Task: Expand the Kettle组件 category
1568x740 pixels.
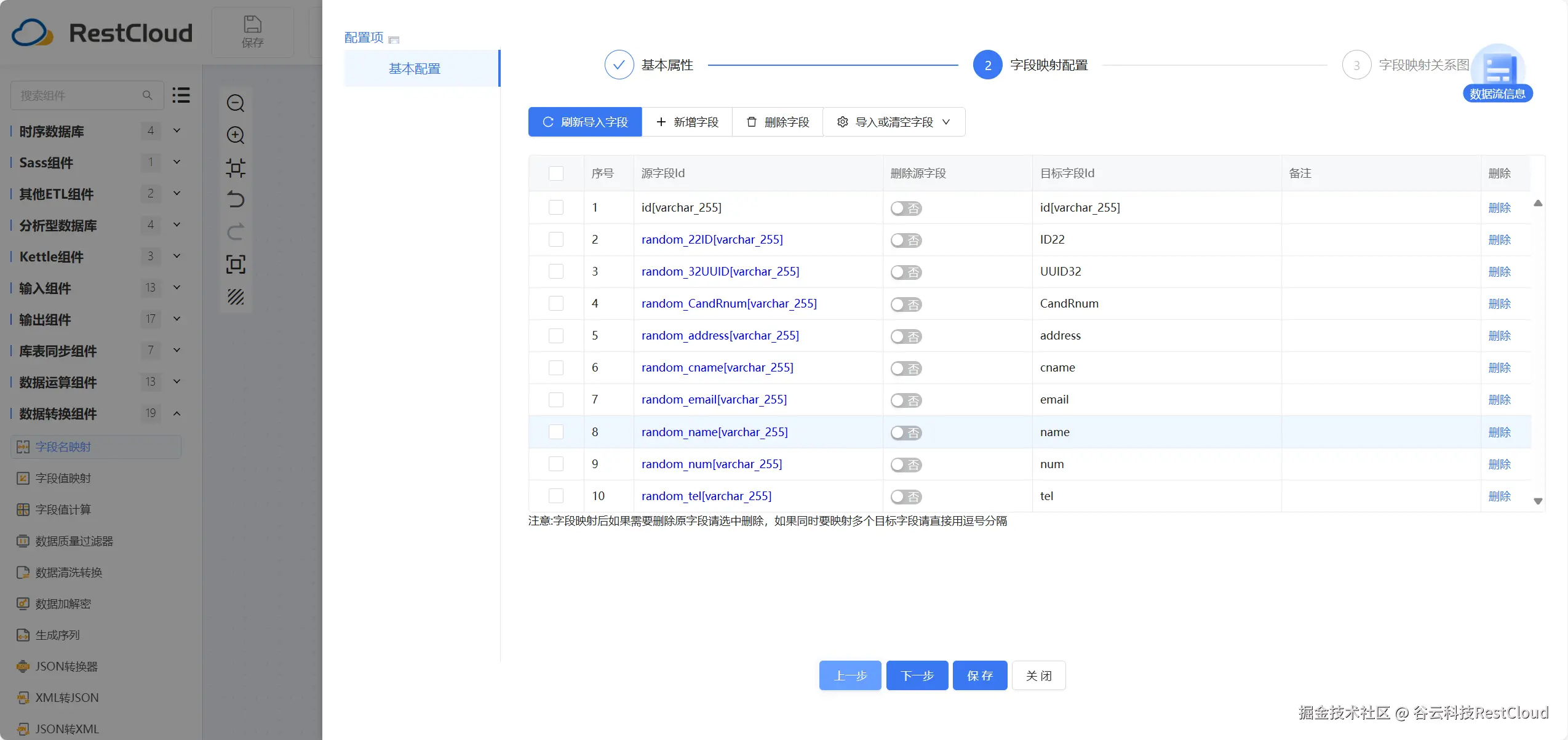Action: point(177,256)
